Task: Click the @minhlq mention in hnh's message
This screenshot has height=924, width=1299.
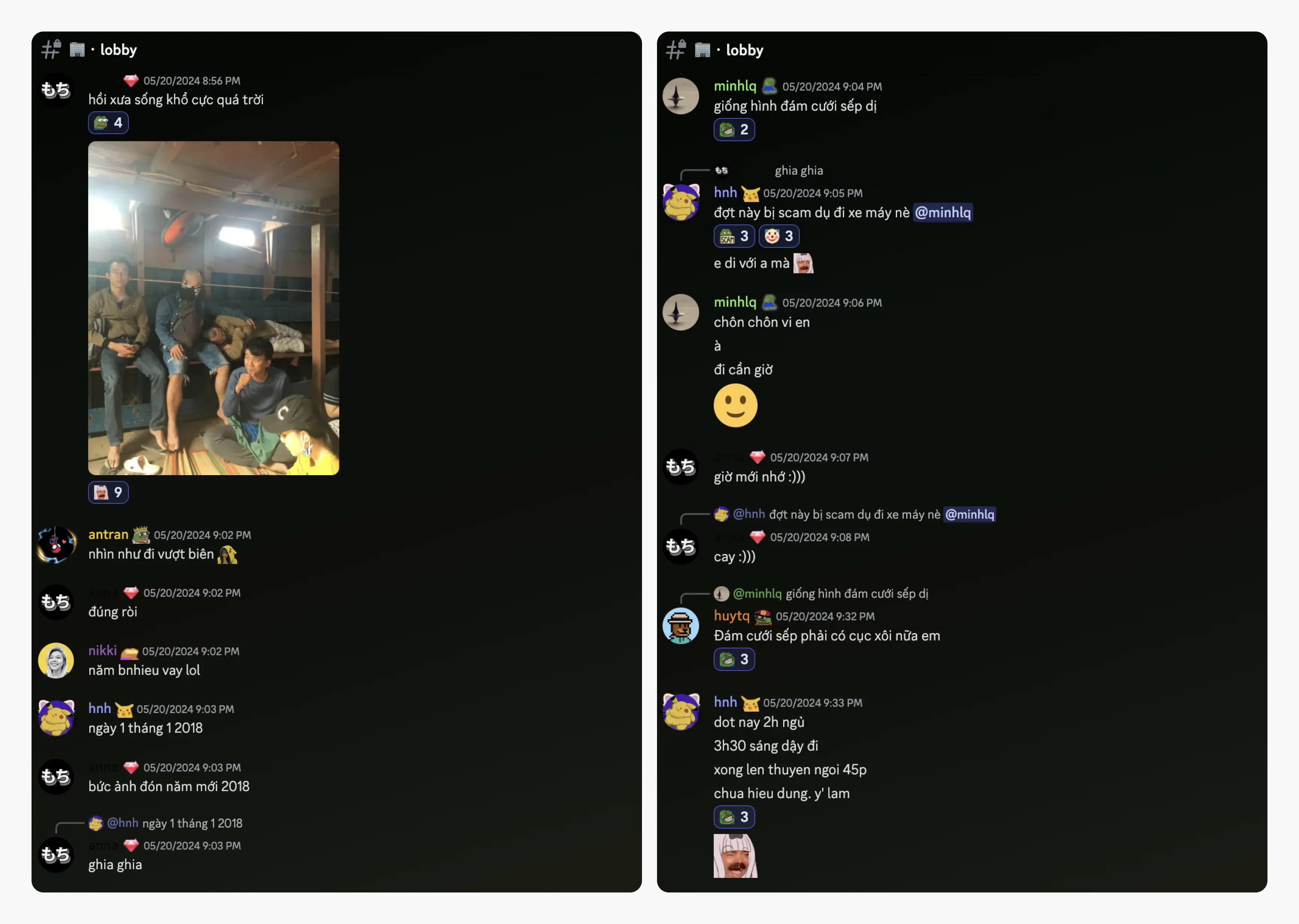Action: click(943, 213)
